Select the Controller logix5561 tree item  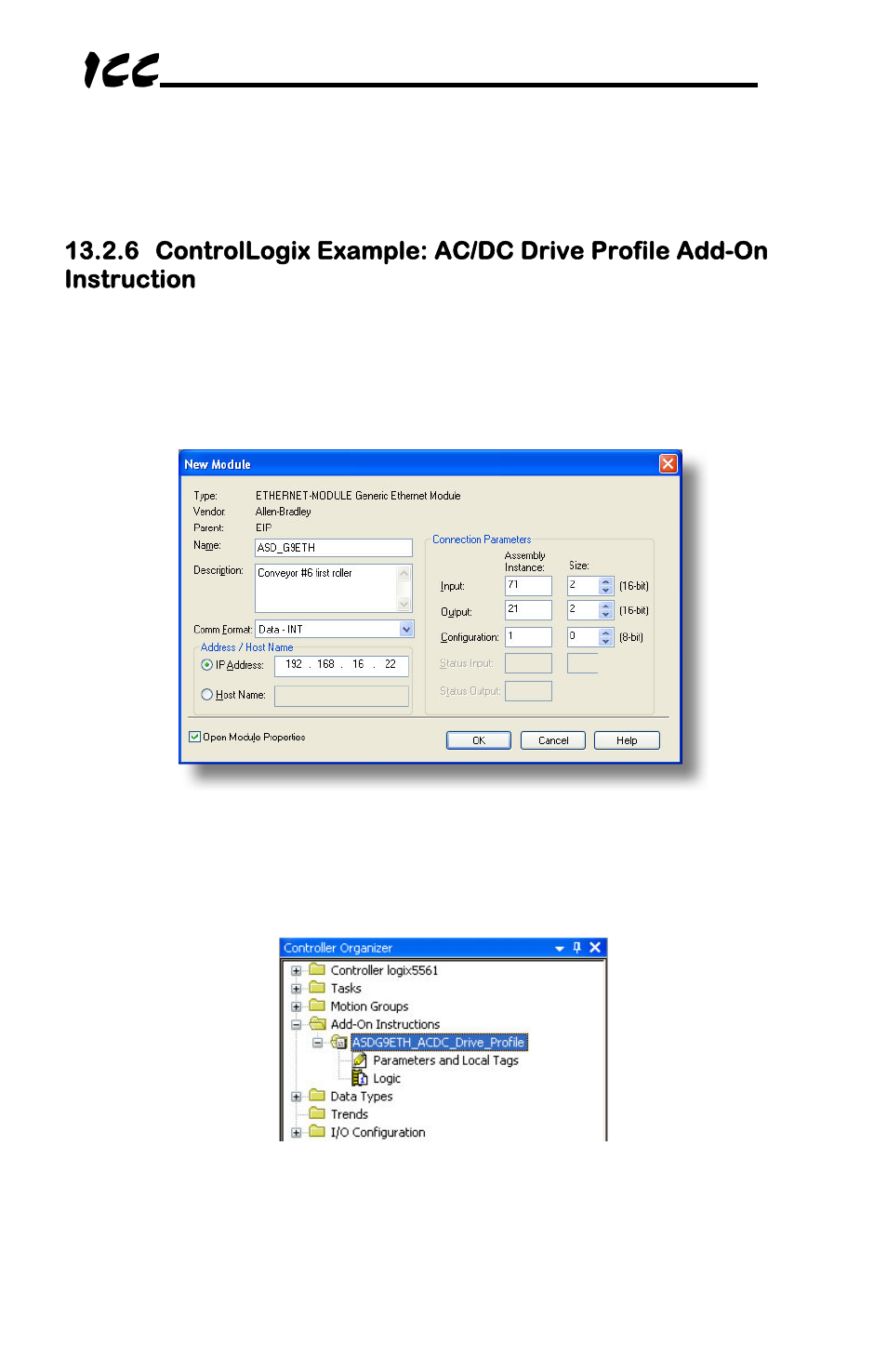384,970
